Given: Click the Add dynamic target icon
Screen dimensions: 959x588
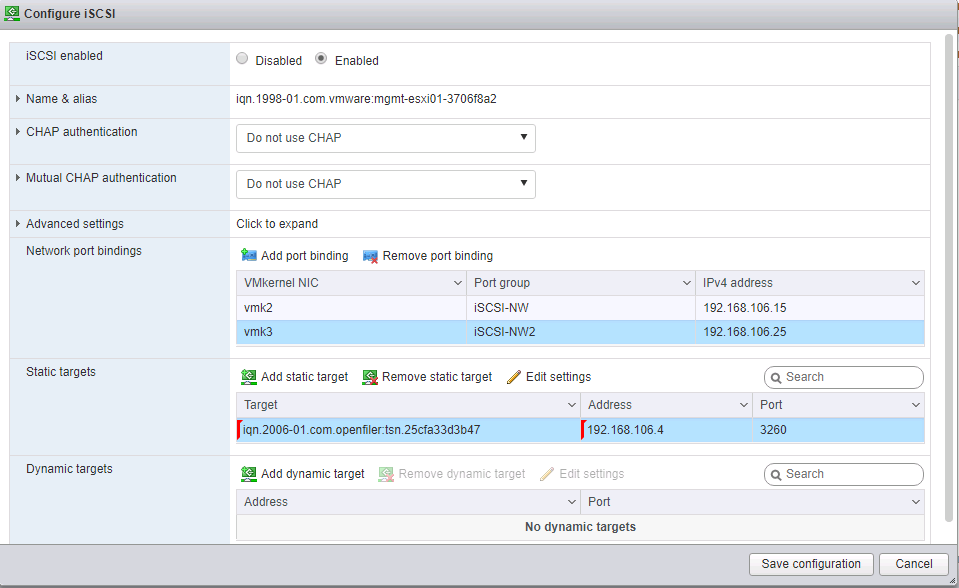Looking at the screenshot, I should [x=249, y=474].
